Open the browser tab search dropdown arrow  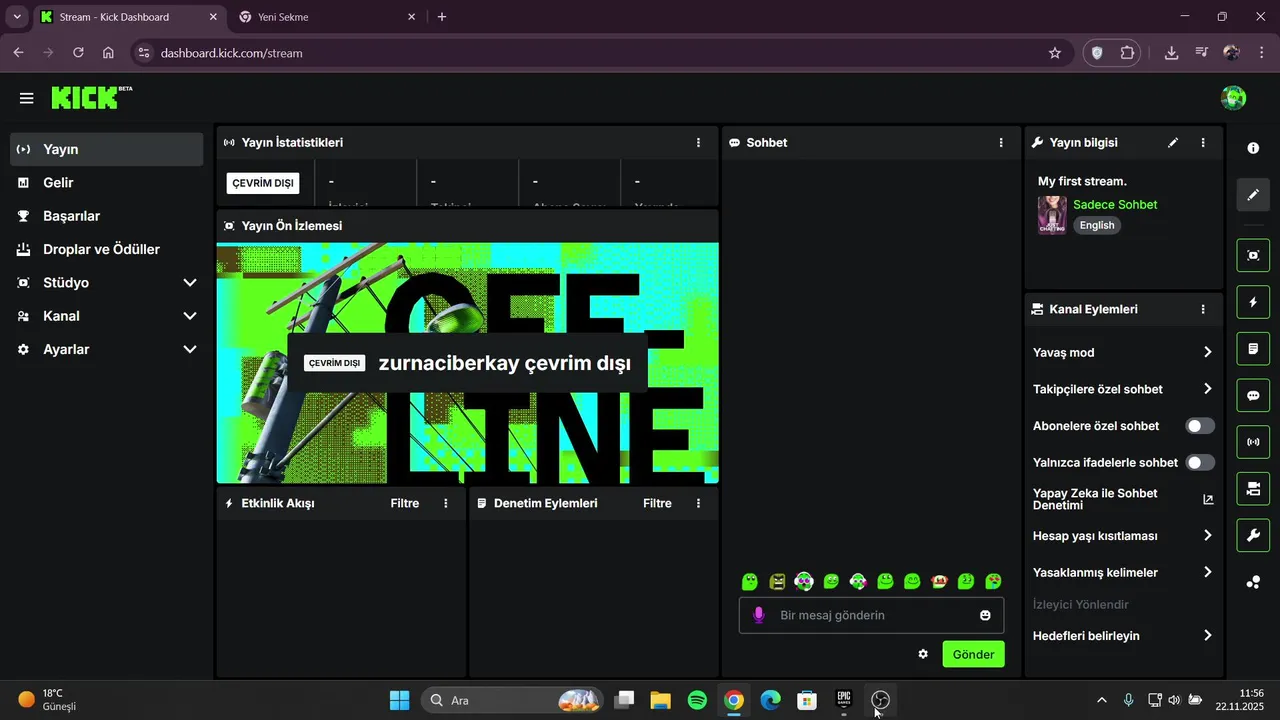tap(17, 17)
